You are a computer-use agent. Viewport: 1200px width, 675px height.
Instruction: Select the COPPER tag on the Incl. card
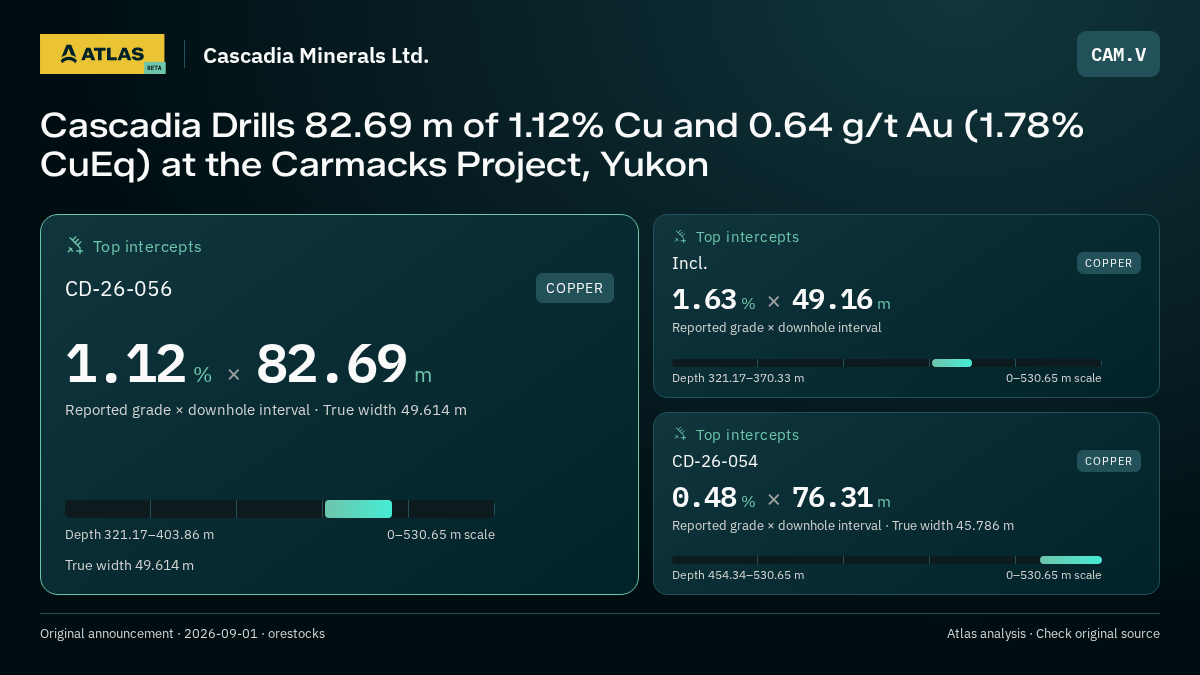coord(1109,263)
